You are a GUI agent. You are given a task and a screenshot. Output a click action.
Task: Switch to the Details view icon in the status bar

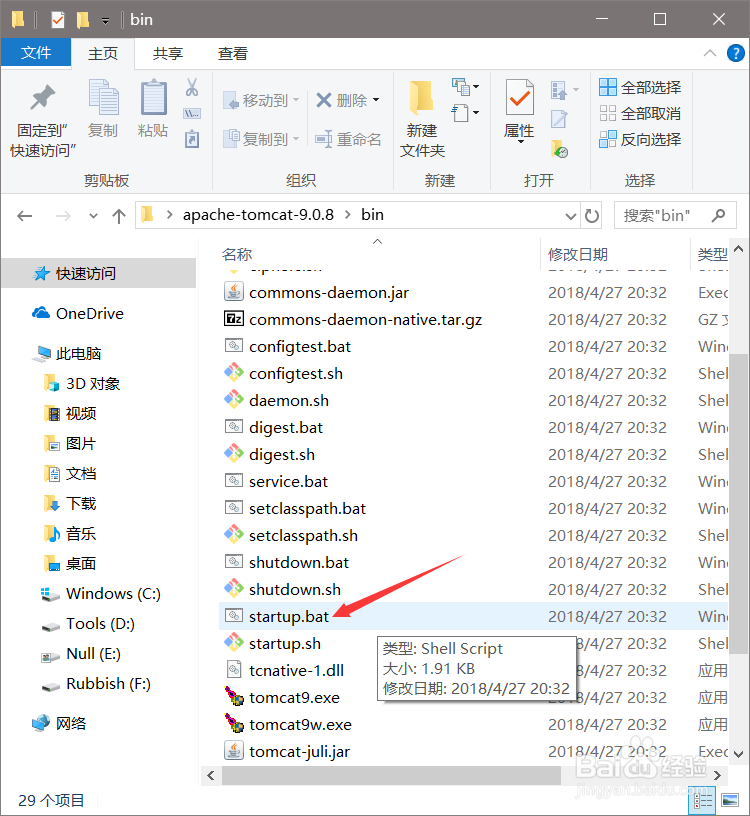click(703, 800)
